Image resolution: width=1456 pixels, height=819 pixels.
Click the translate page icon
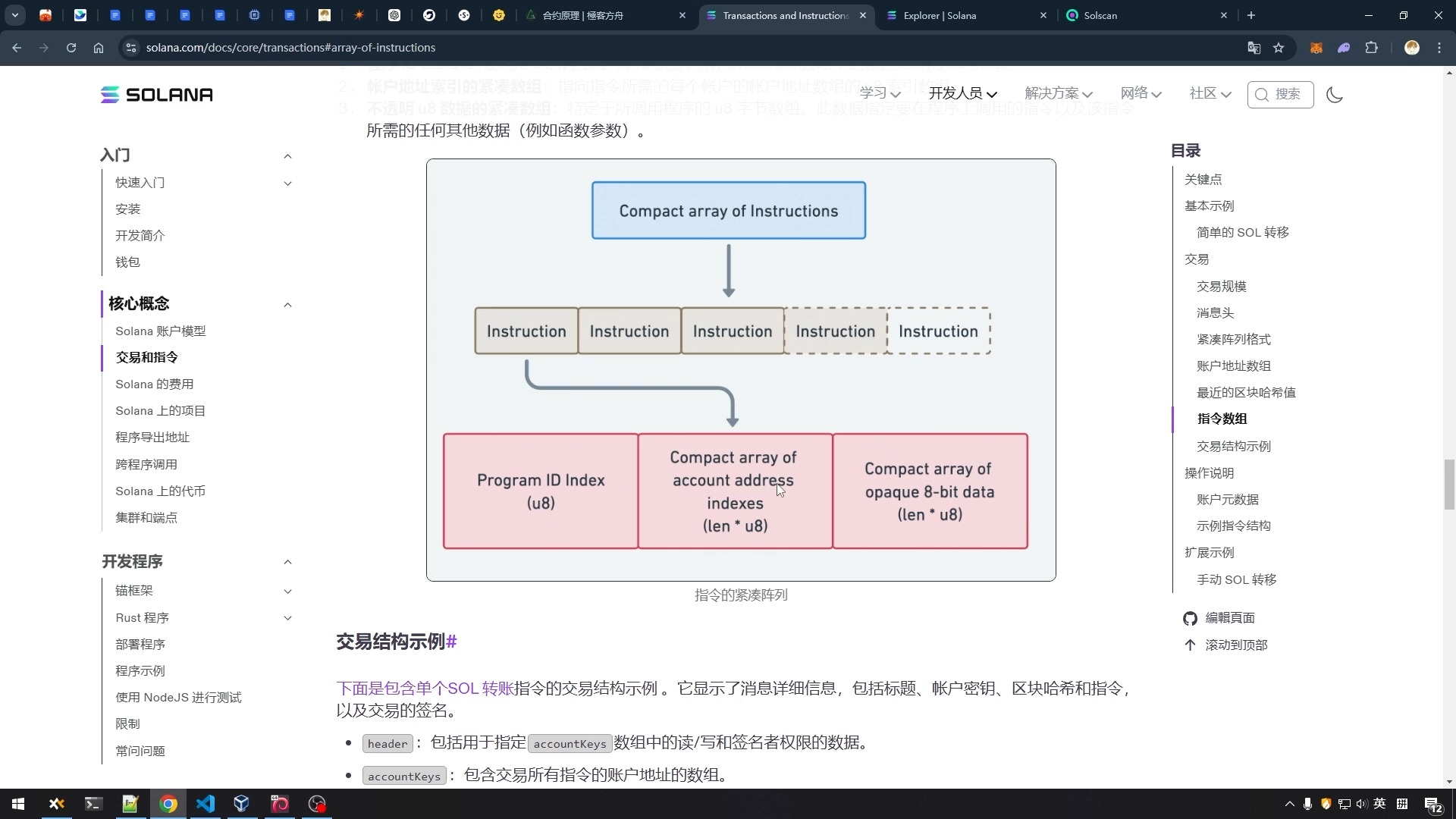[x=1254, y=48]
